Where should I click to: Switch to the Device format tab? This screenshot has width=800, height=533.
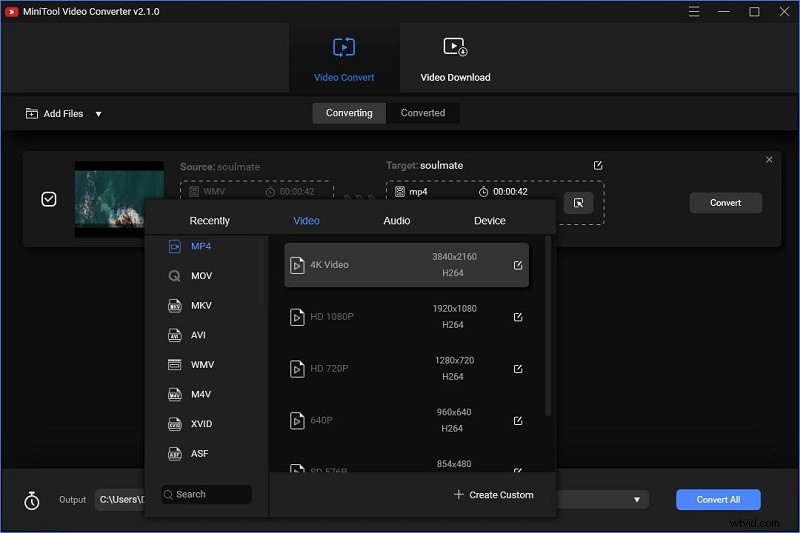pos(489,220)
